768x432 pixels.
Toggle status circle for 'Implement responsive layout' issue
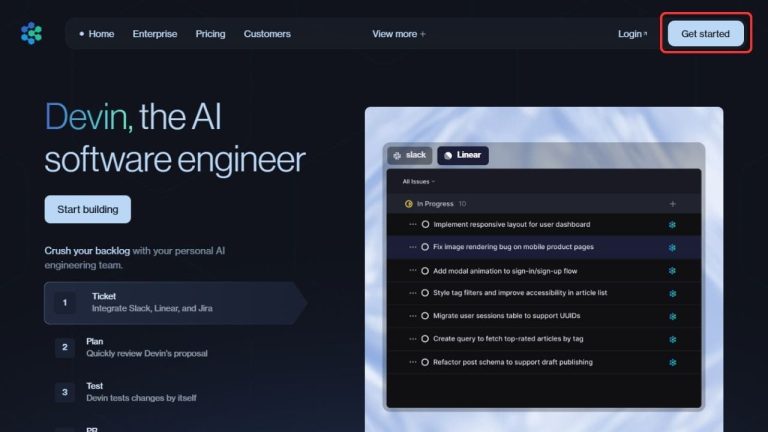click(425, 224)
